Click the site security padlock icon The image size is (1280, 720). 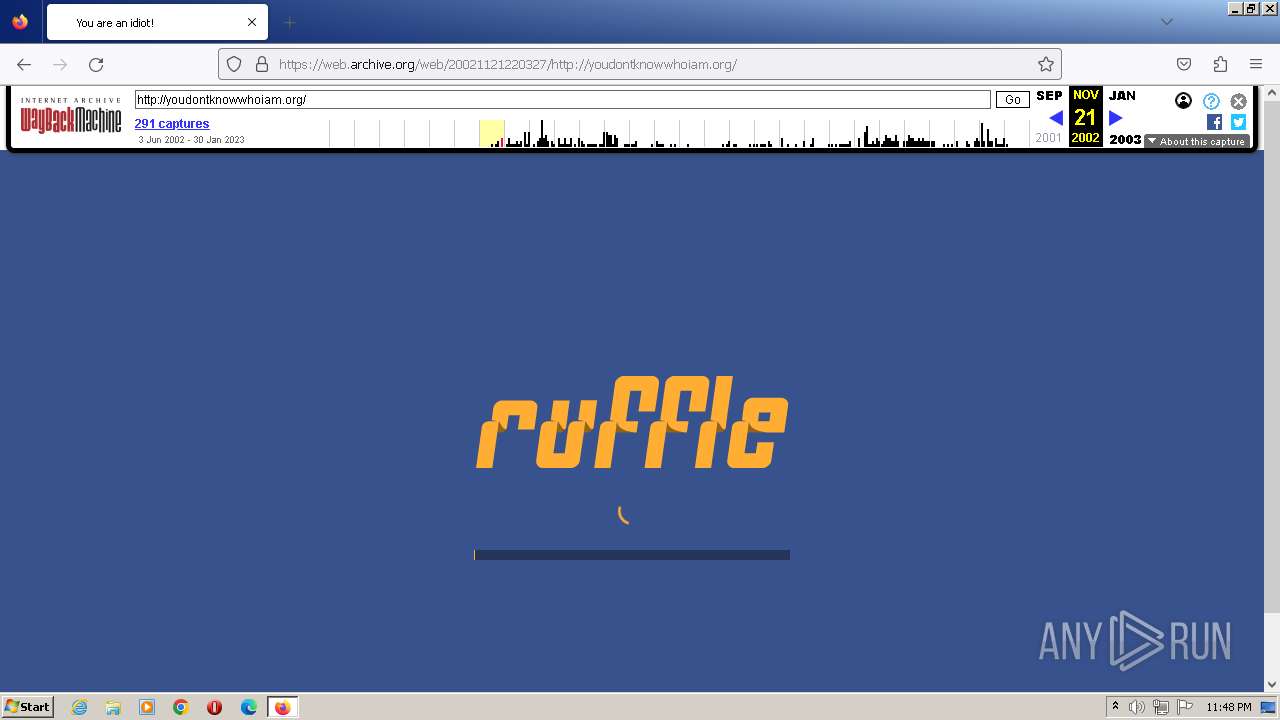262,64
